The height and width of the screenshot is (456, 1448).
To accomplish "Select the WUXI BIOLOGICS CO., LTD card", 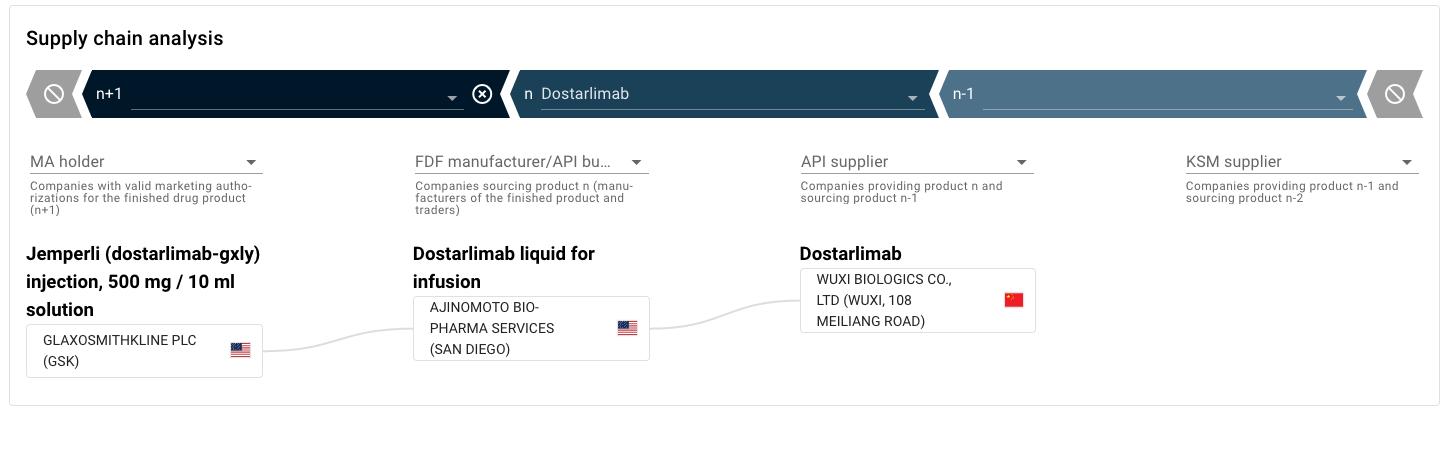I will 900,300.
